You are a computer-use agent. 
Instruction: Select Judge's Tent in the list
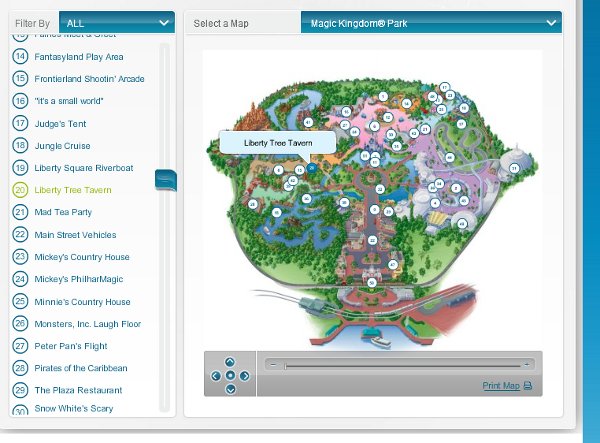point(60,124)
